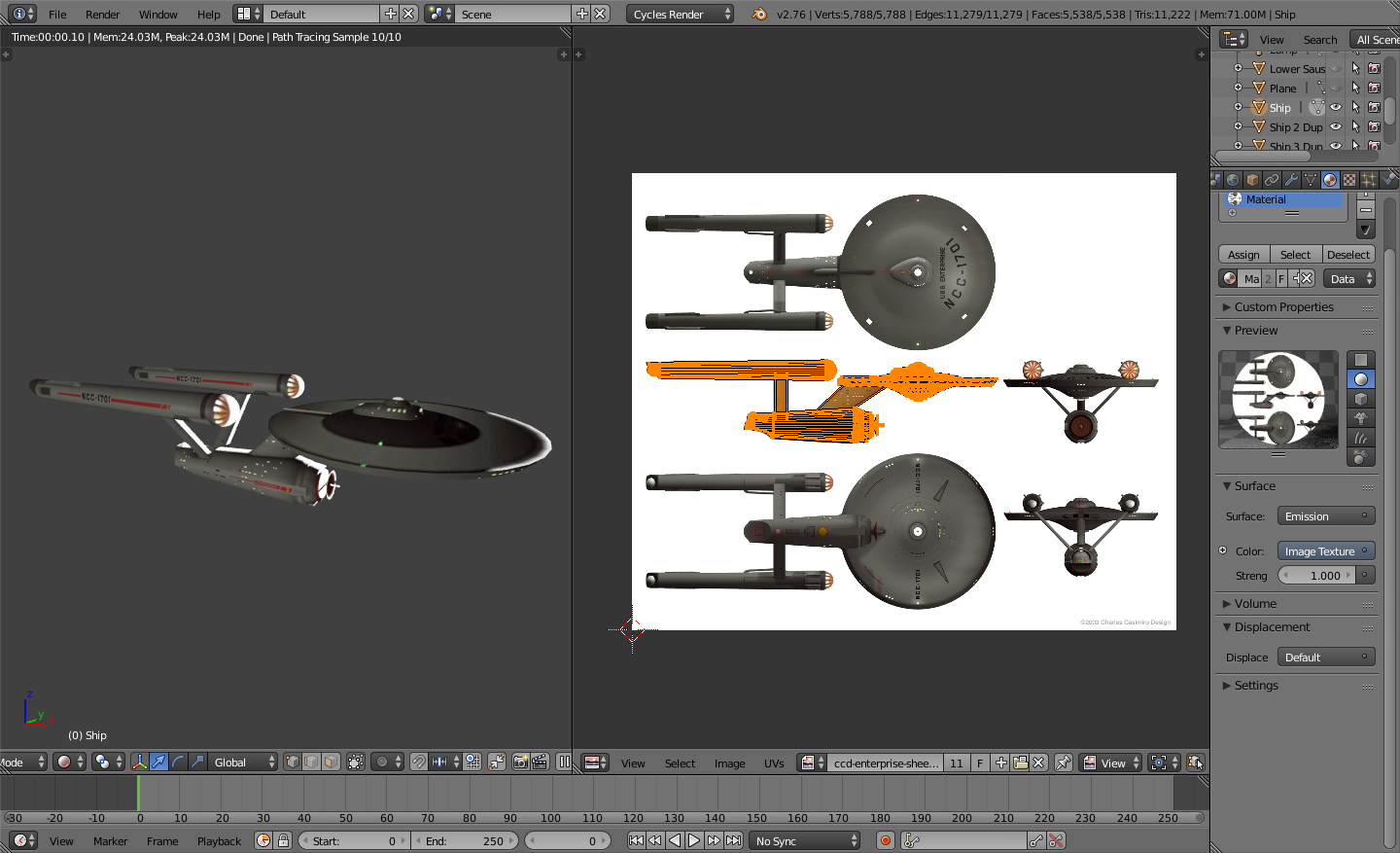Open the Displace Default dropdown
1400x853 pixels.
1326,658
